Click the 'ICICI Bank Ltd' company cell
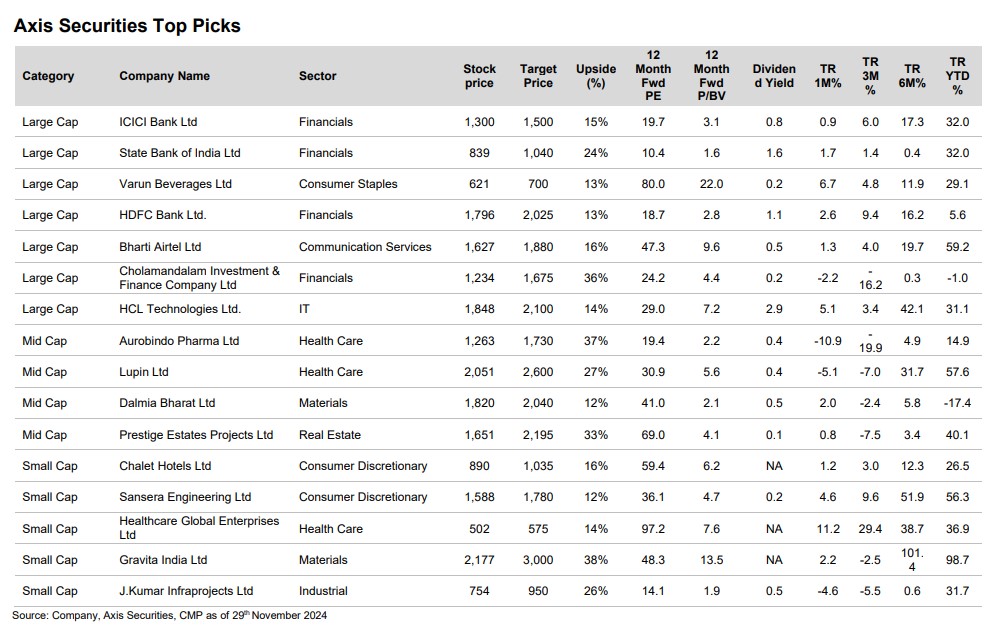 click(x=158, y=122)
